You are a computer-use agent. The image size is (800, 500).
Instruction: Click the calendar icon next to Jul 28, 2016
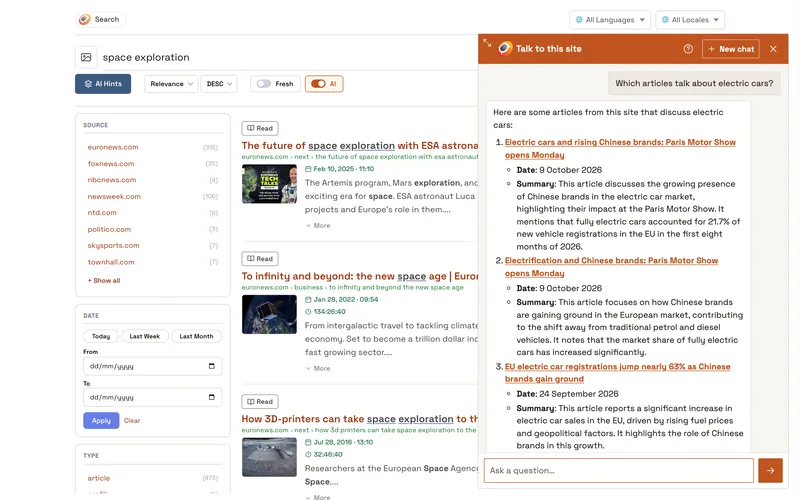[x=308, y=442]
